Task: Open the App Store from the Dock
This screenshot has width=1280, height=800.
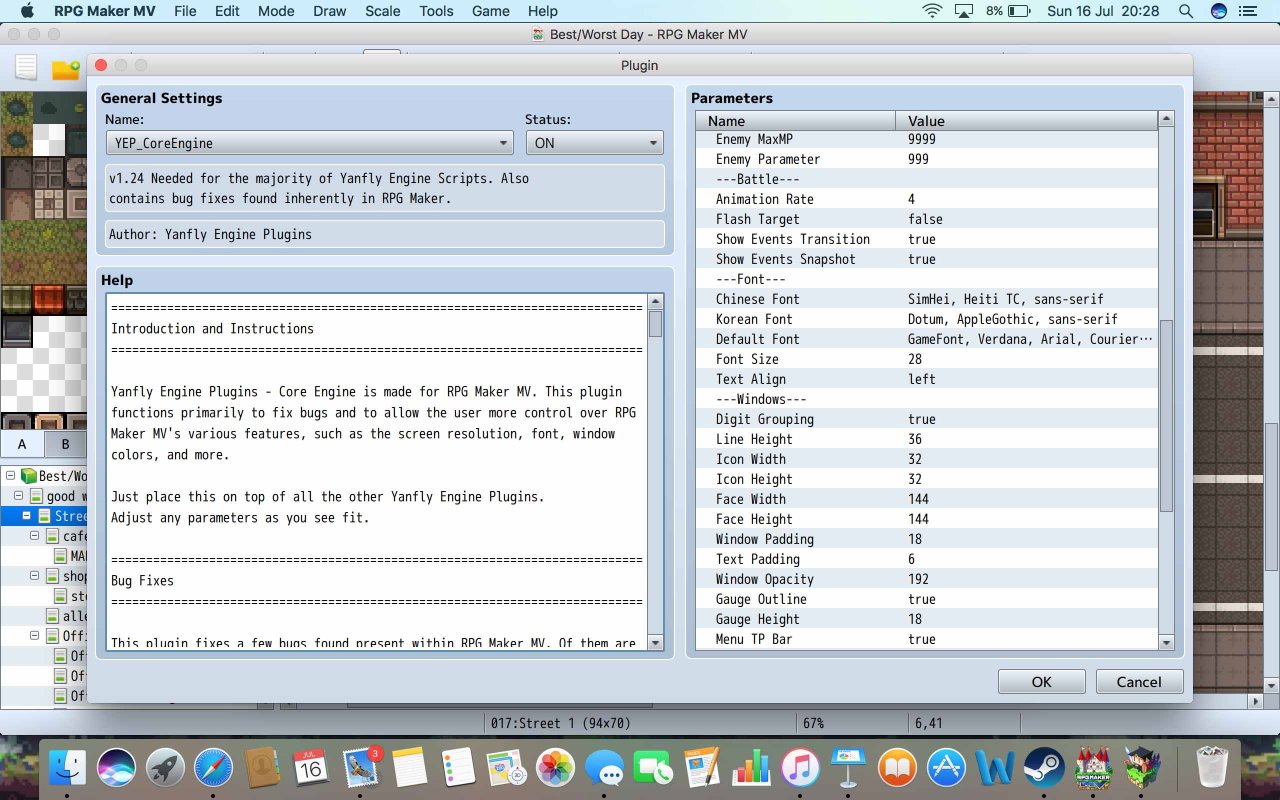Action: click(946, 767)
